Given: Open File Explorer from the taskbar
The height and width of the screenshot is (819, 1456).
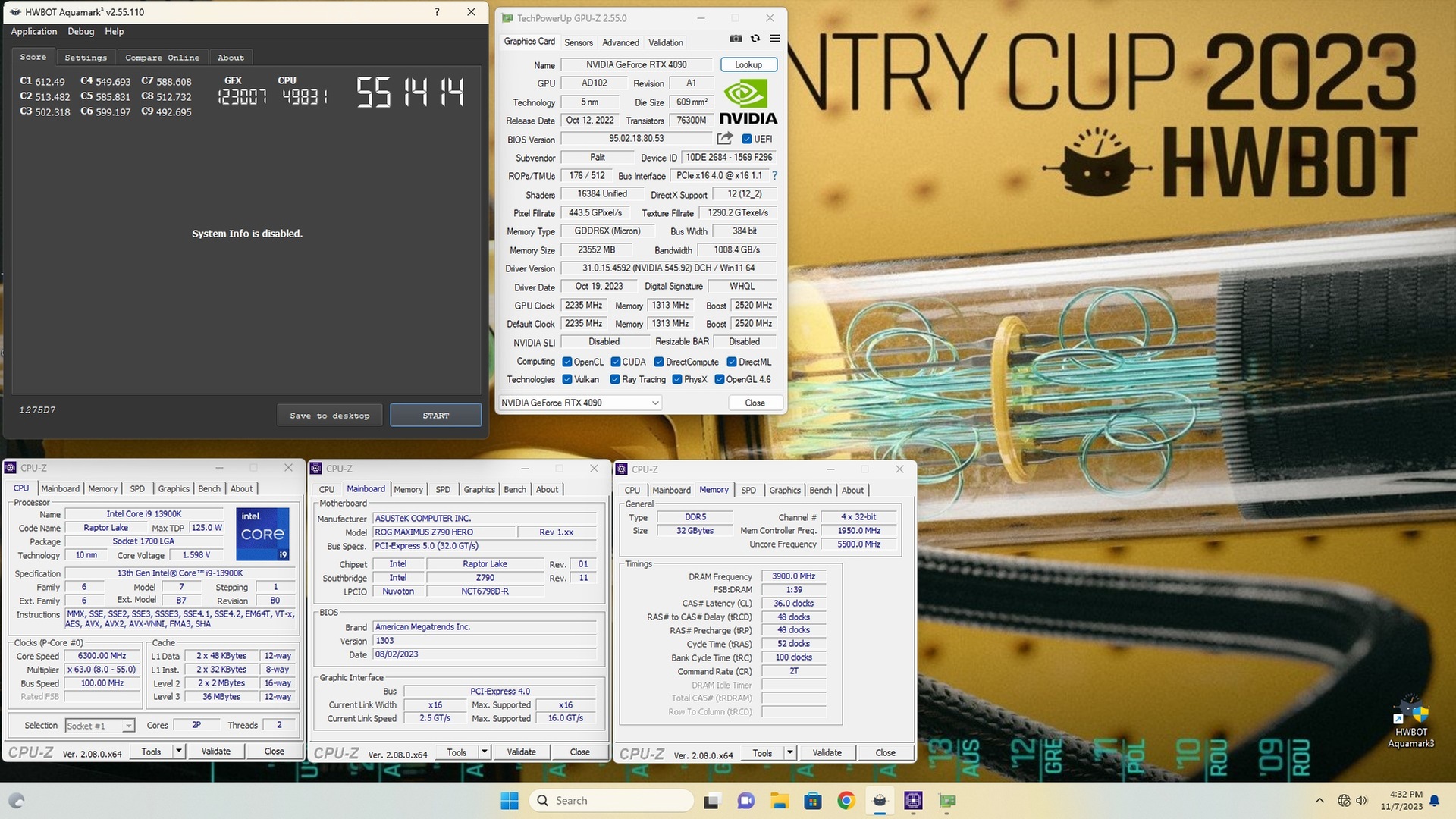Looking at the screenshot, I should pyautogui.click(x=780, y=800).
